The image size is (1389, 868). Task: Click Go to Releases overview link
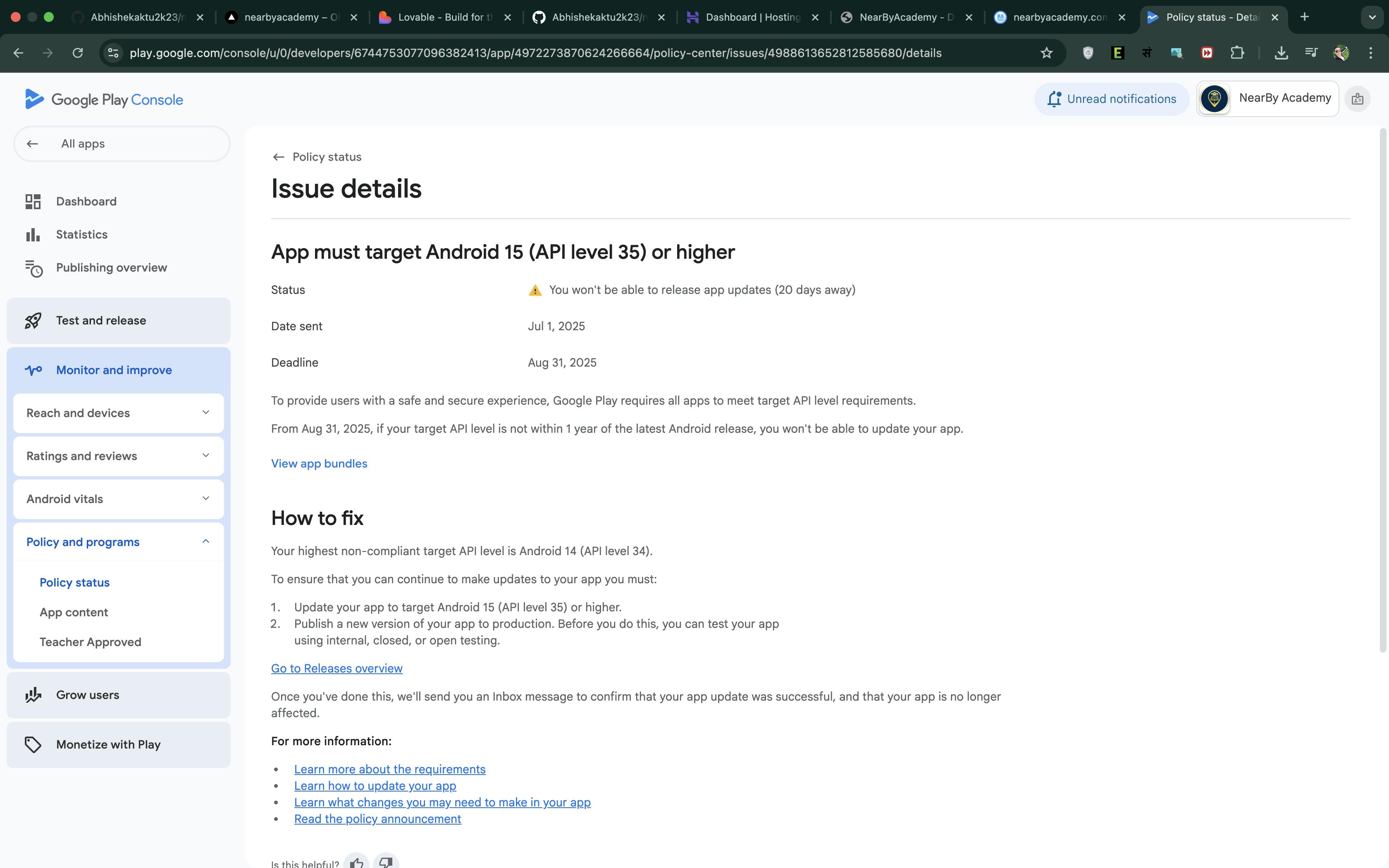click(337, 669)
